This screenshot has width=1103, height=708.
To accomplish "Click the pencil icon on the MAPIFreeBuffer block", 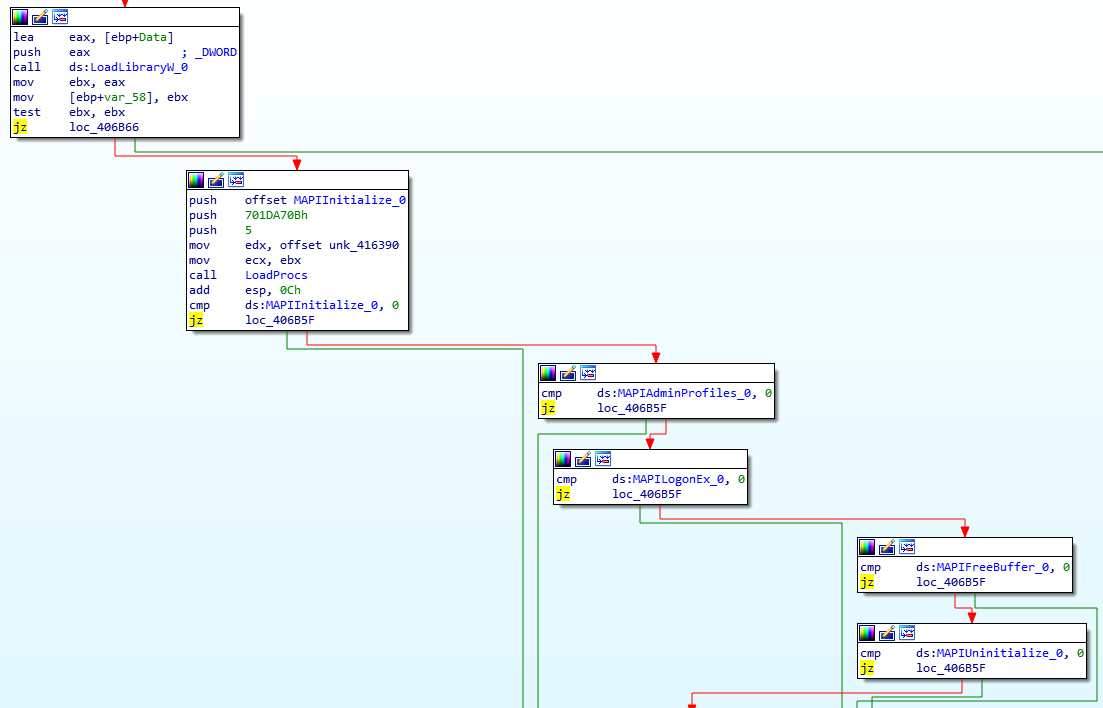I will click(887, 547).
